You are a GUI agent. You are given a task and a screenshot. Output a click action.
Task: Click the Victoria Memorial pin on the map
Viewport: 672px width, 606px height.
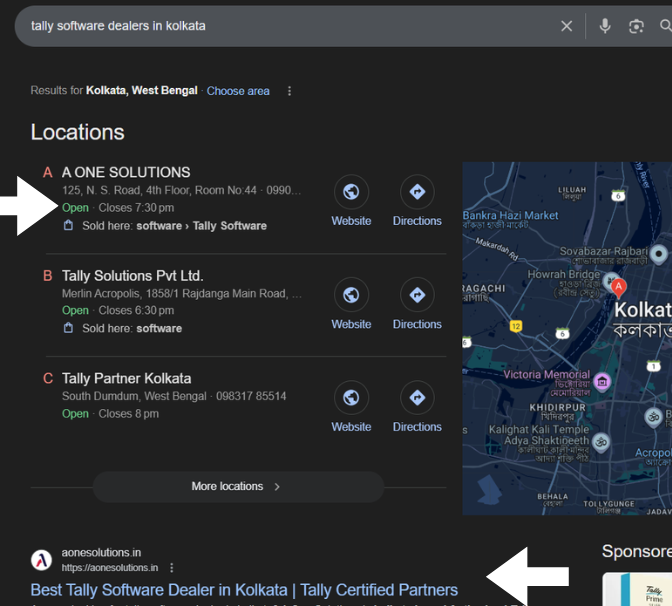602,381
